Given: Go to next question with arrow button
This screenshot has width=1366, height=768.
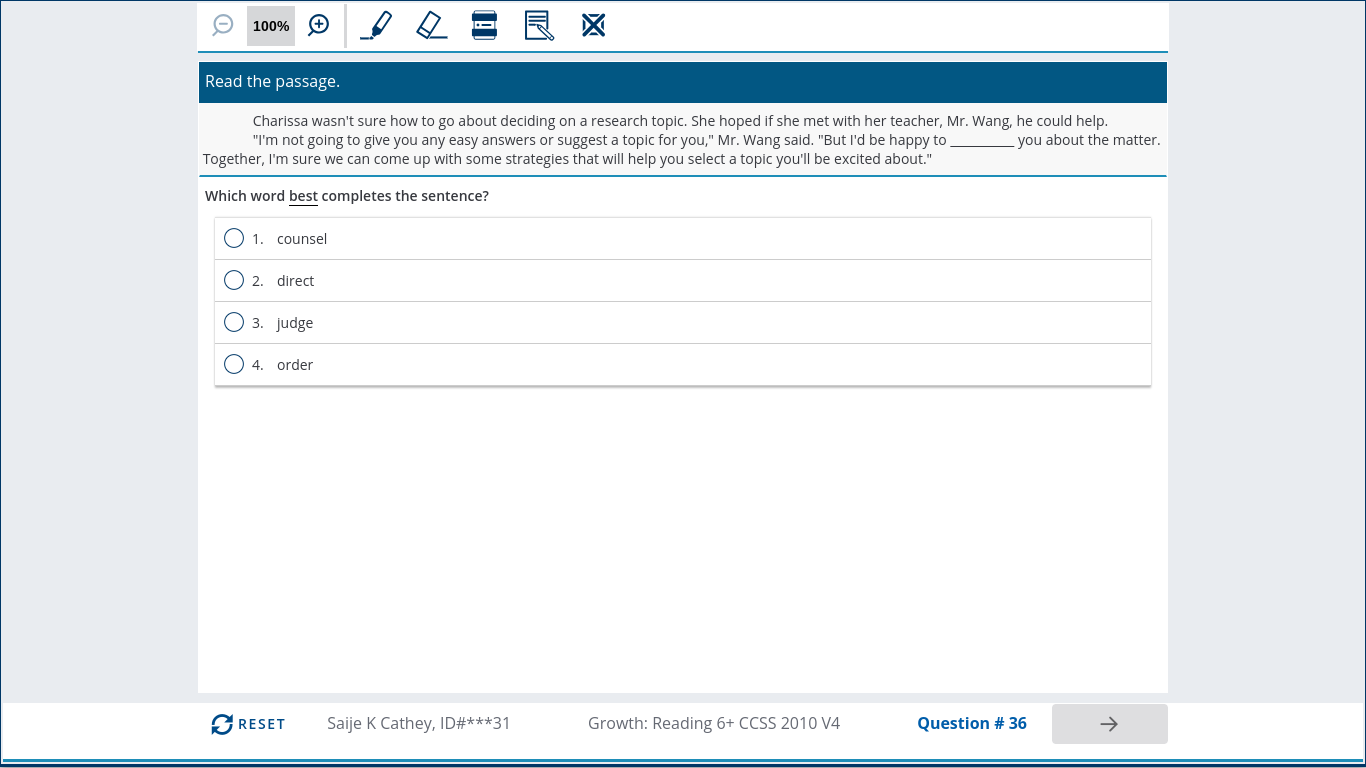Looking at the screenshot, I should [x=1109, y=724].
